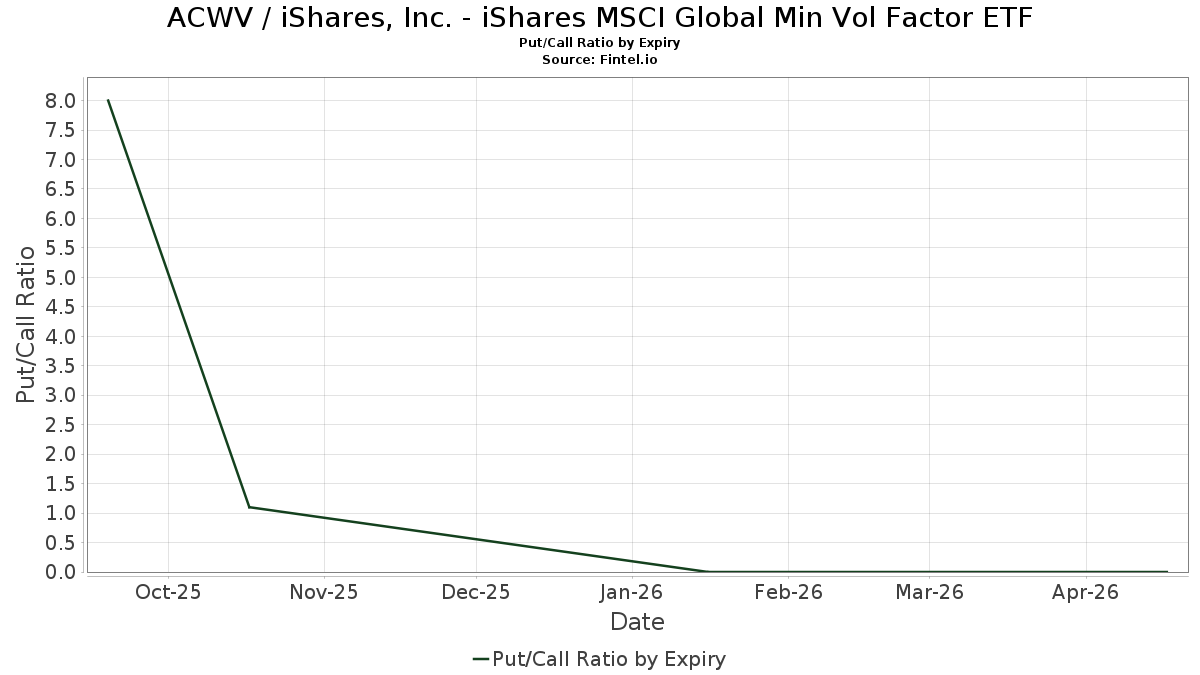1200x675 pixels.
Task: Click the 0.0 y-axis tick label
Action: tap(61, 572)
